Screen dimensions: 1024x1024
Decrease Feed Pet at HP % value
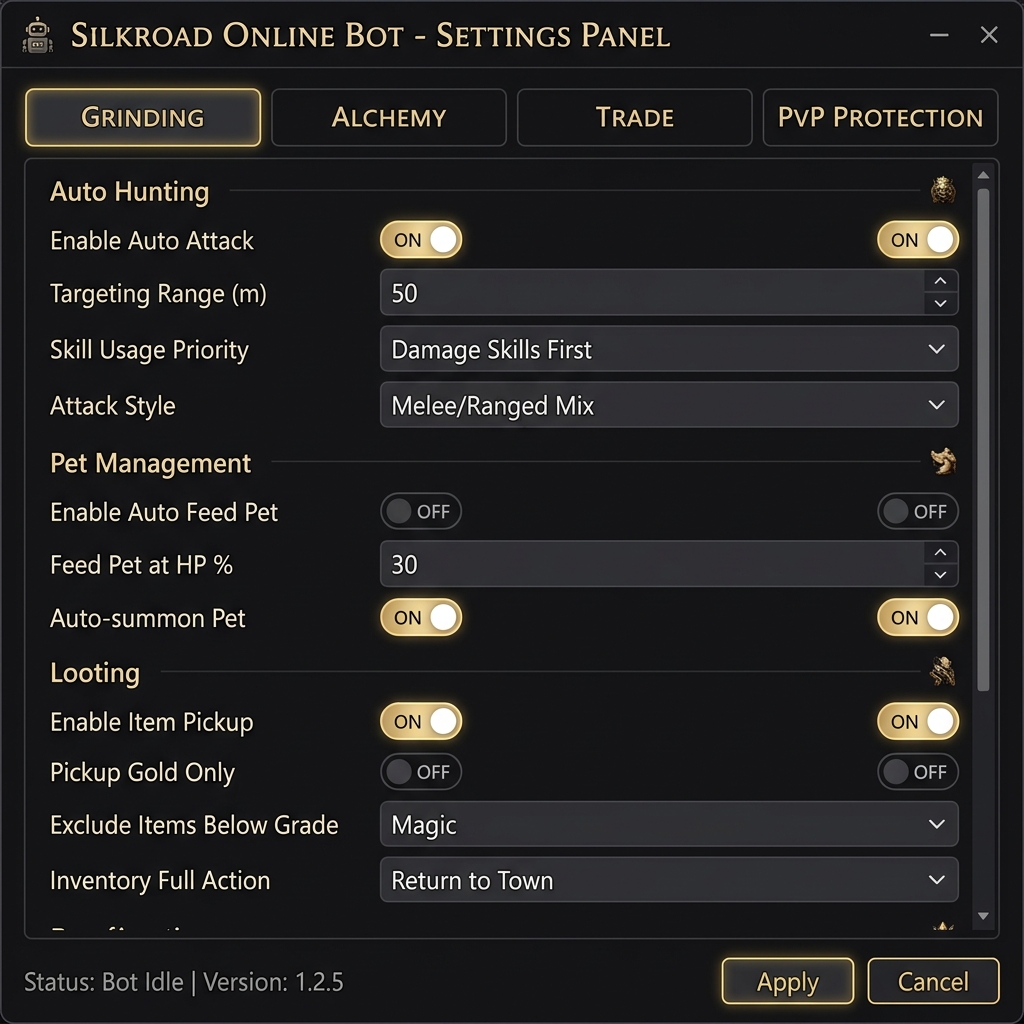pyautogui.click(x=940, y=576)
